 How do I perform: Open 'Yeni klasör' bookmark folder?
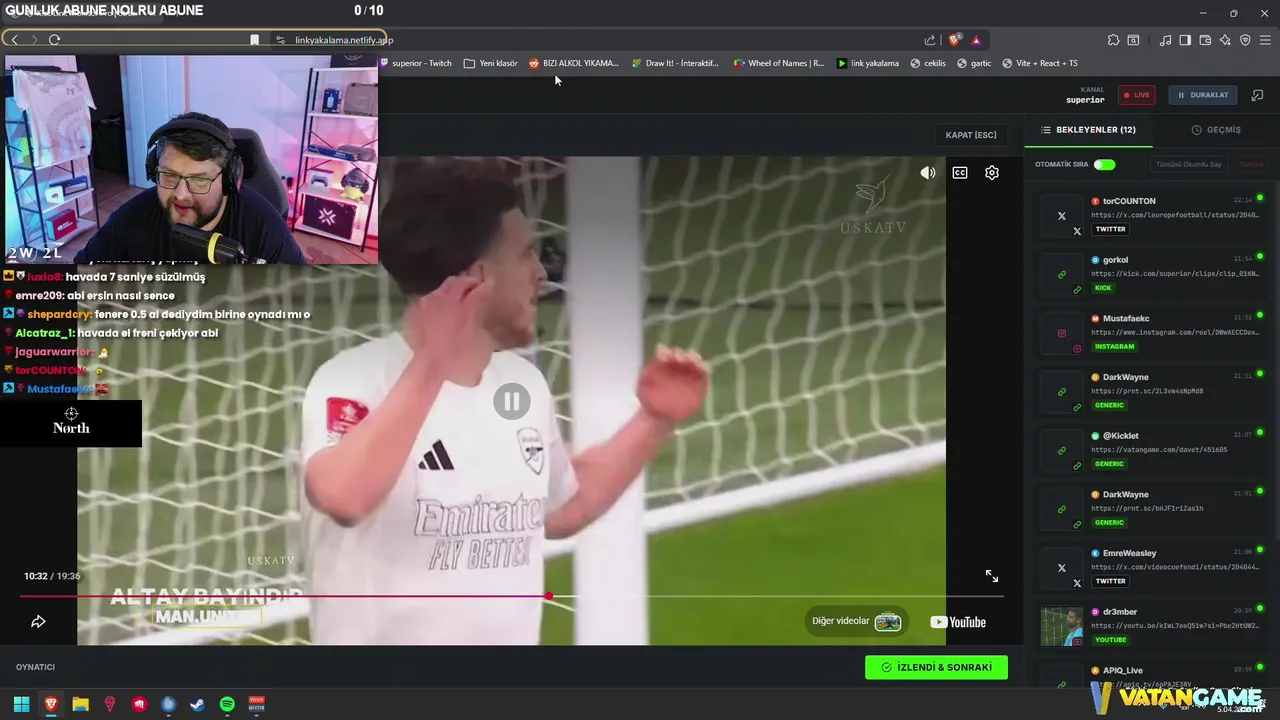pos(490,63)
